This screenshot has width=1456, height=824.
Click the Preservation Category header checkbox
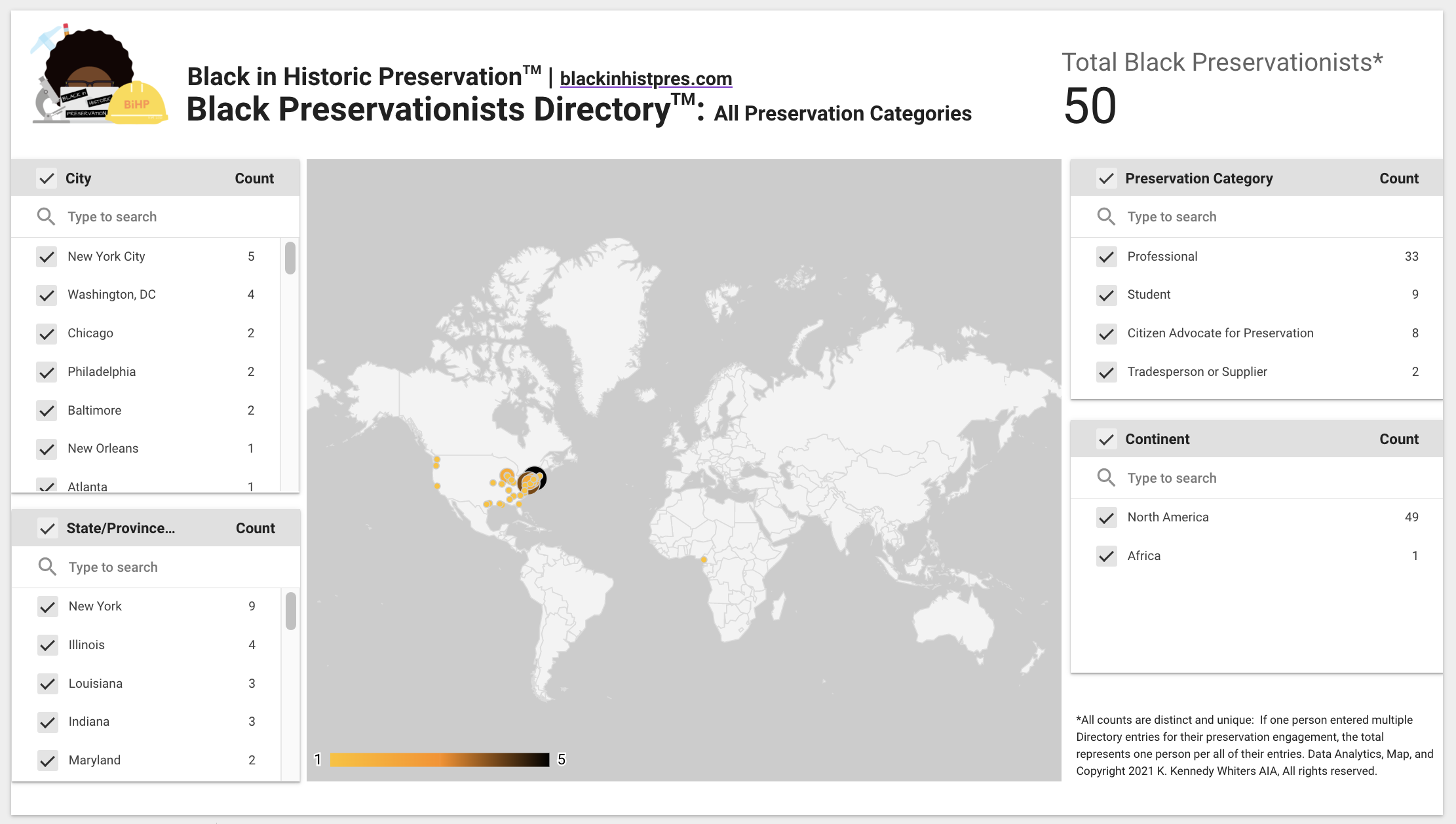click(1107, 178)
